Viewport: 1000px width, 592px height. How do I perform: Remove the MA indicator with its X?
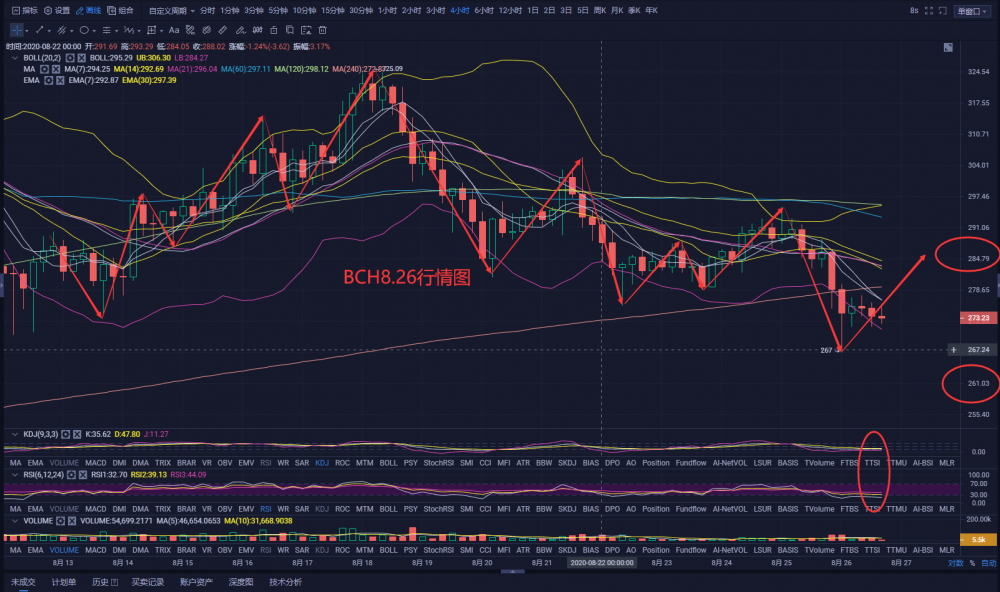tap(55, 69)
